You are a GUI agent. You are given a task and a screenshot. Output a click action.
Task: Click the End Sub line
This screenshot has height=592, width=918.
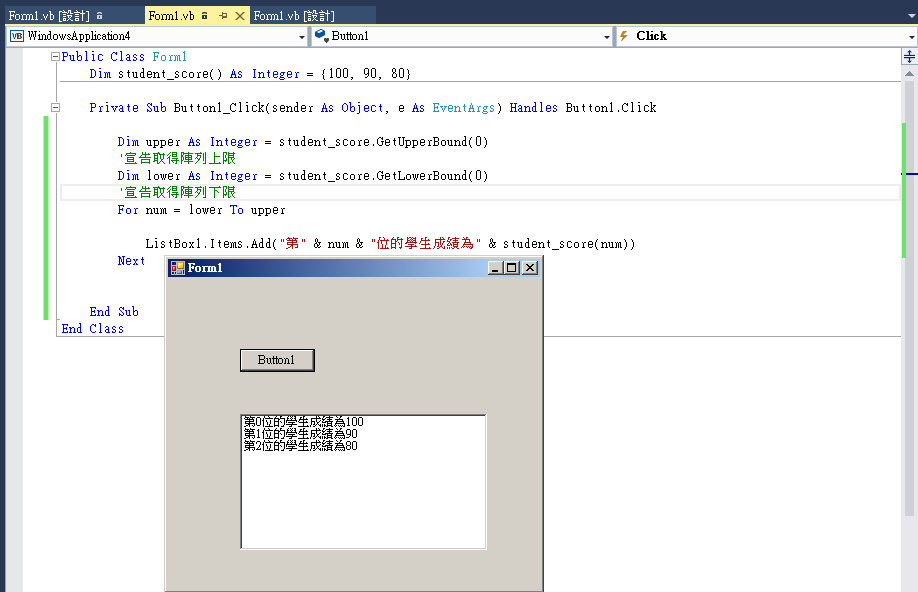(x=114, y=312)
